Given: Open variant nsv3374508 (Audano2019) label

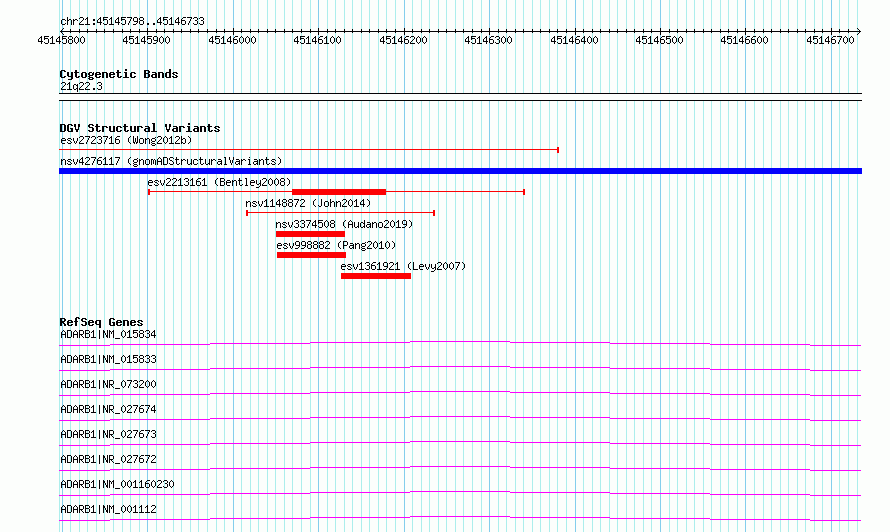Looking at the screenshot, I should tap(344, 224).
